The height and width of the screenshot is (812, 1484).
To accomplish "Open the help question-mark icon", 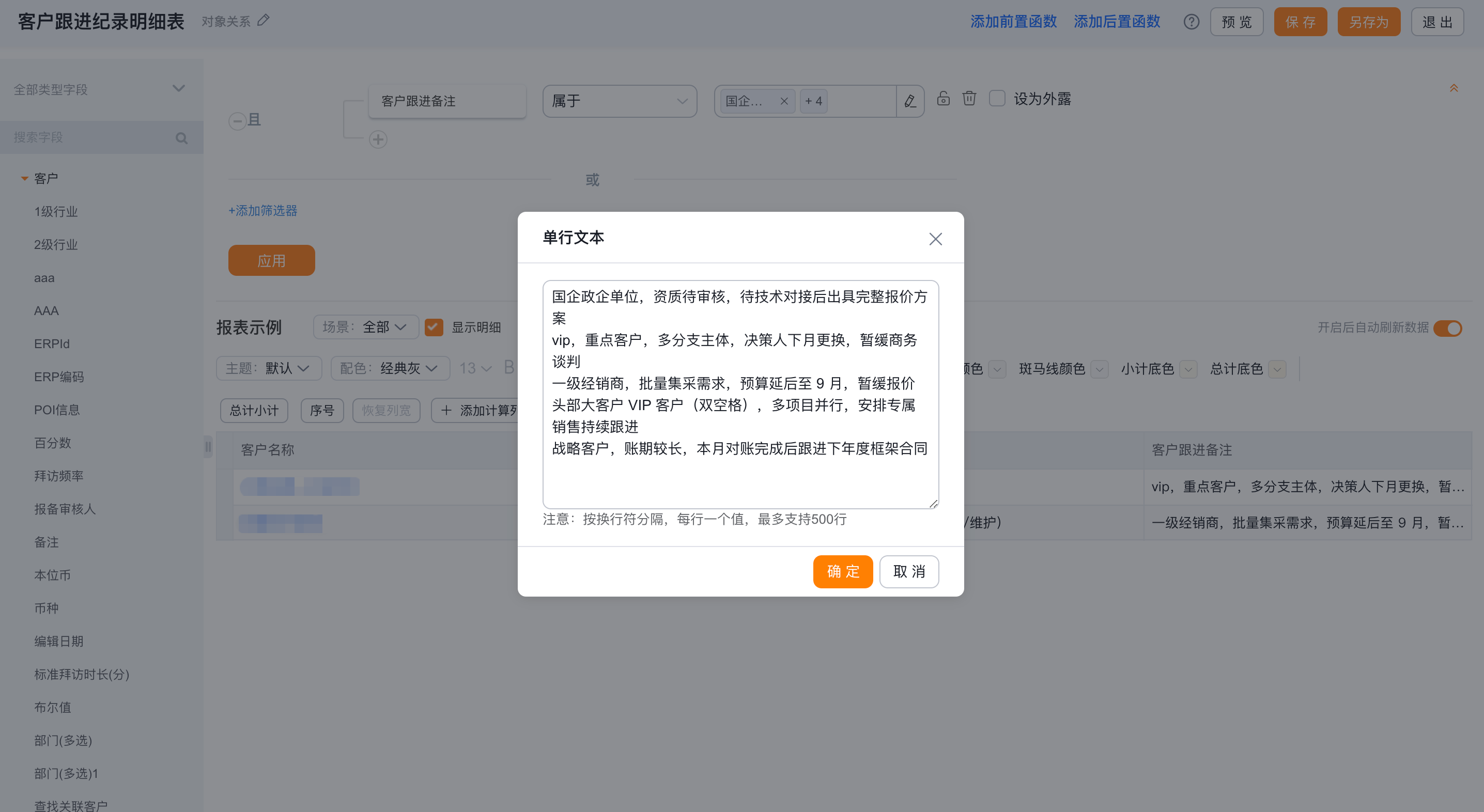I will (1192, 22).
